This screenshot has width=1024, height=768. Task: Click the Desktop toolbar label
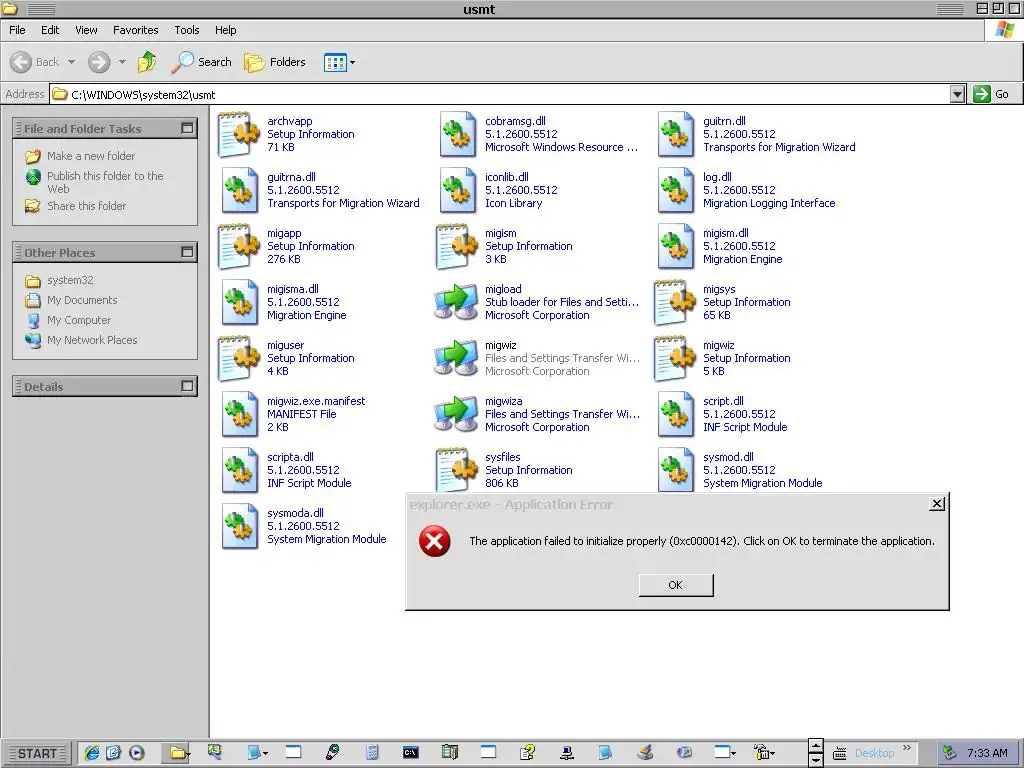coord(874,753)
